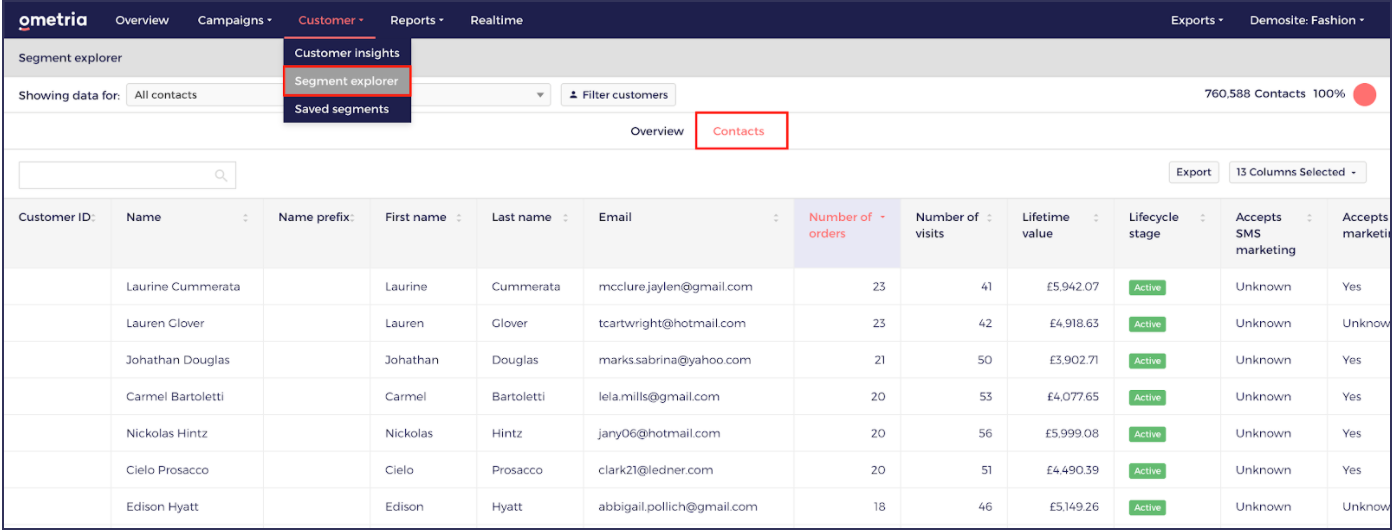Click the red status circle icon
This screenshot has height=532, width=1392.
(x=1364, y=94)
